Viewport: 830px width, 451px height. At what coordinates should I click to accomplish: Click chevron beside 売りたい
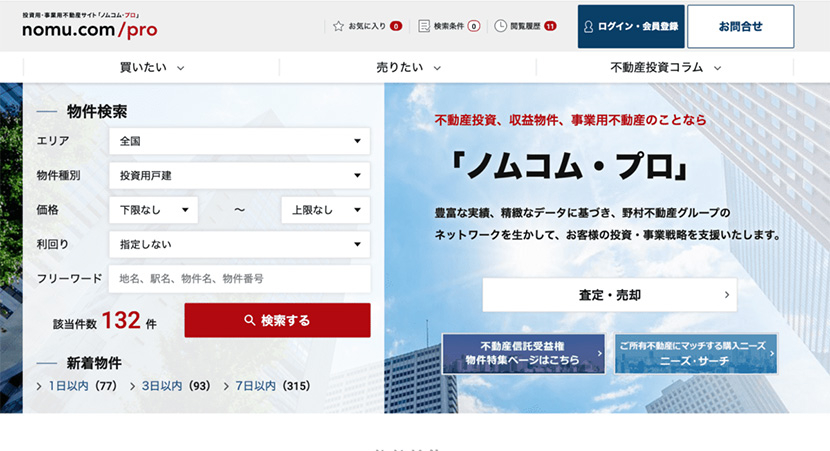pos(437,68)
